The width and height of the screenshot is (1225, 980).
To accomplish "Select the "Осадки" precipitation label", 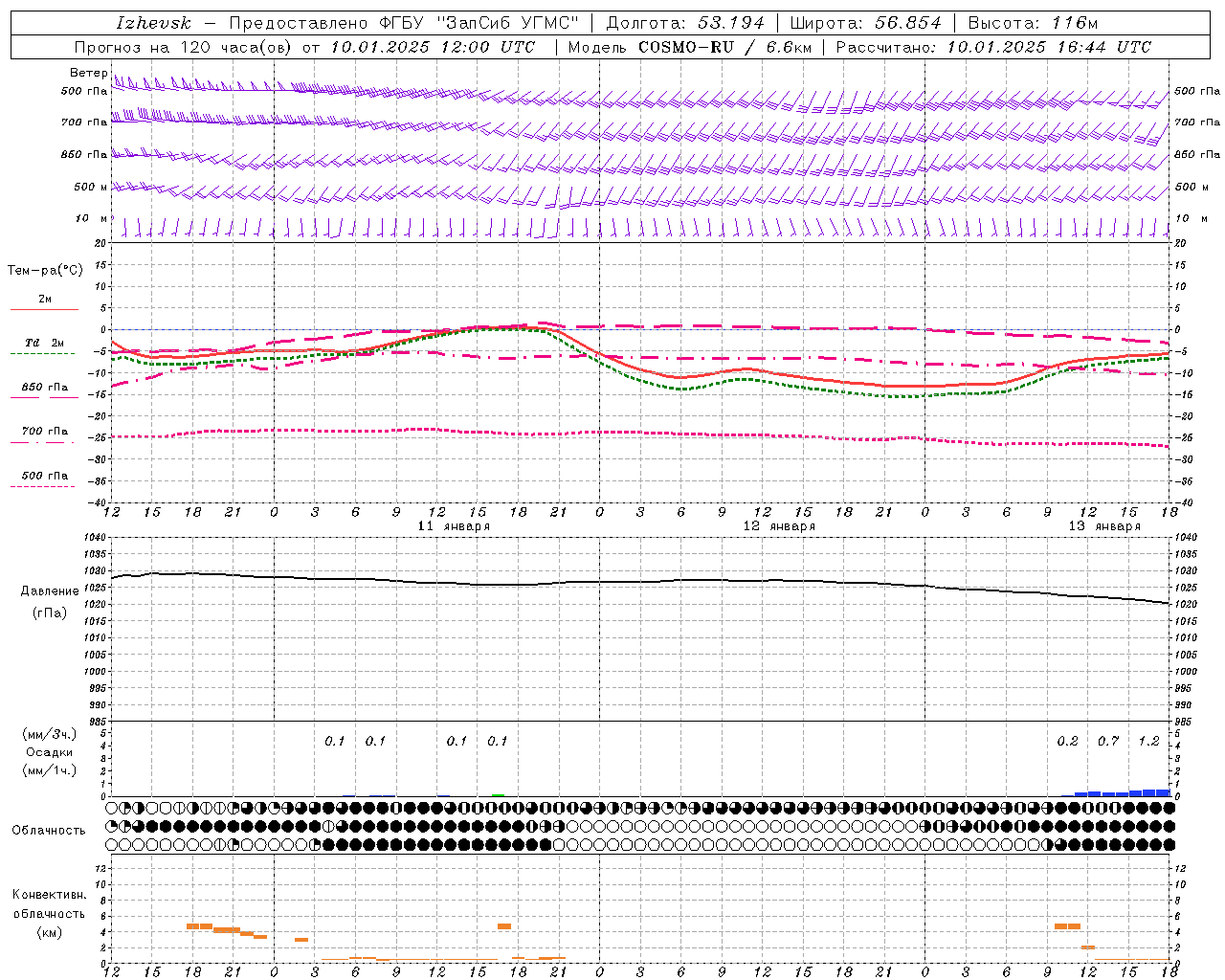I will [x=50, y=752].
